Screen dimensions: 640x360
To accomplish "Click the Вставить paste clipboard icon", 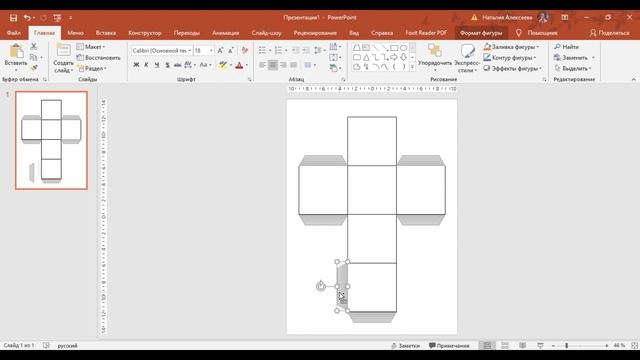I will pos(16,51).
